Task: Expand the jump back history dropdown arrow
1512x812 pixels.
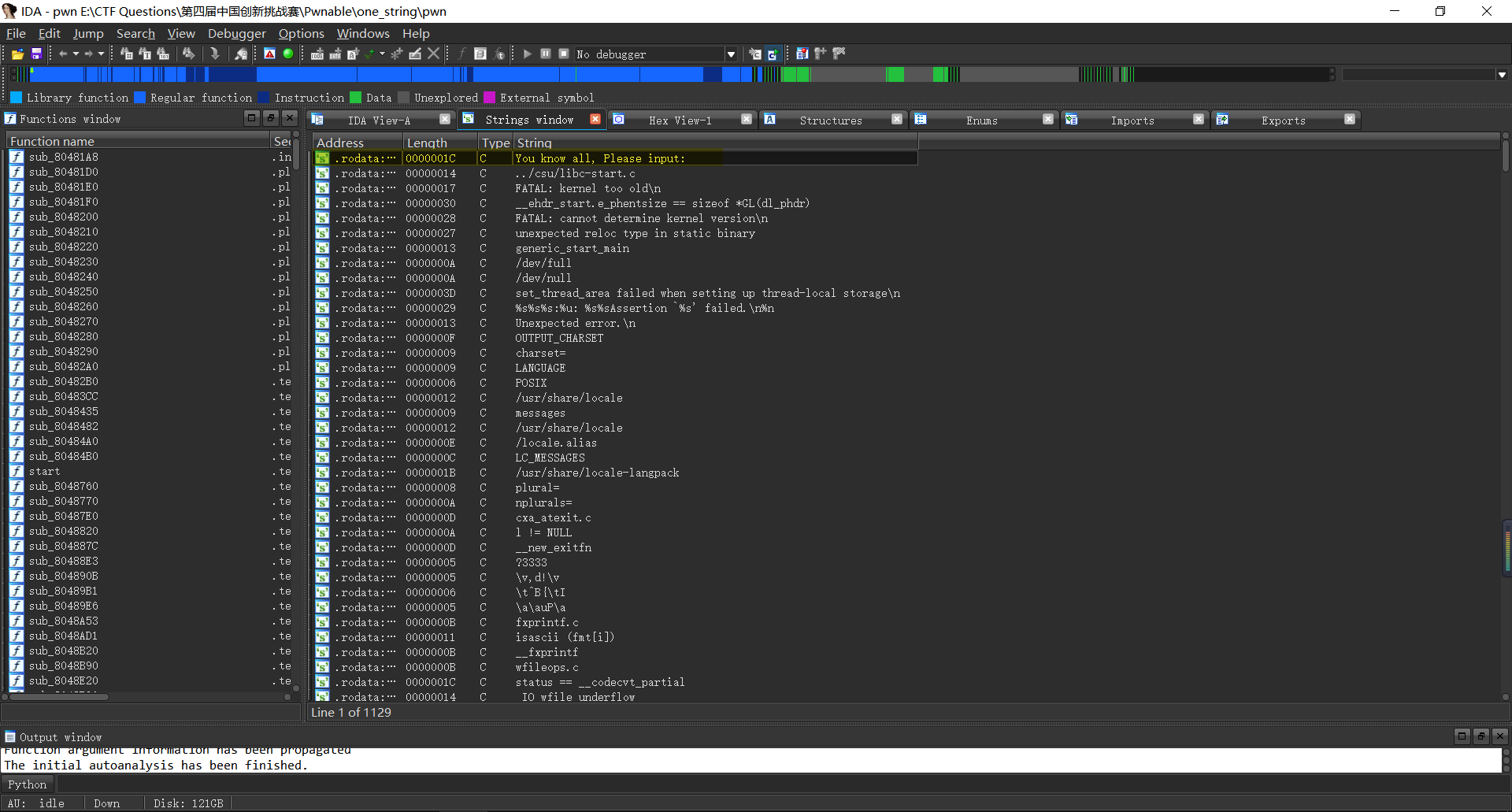Action: 76,54
